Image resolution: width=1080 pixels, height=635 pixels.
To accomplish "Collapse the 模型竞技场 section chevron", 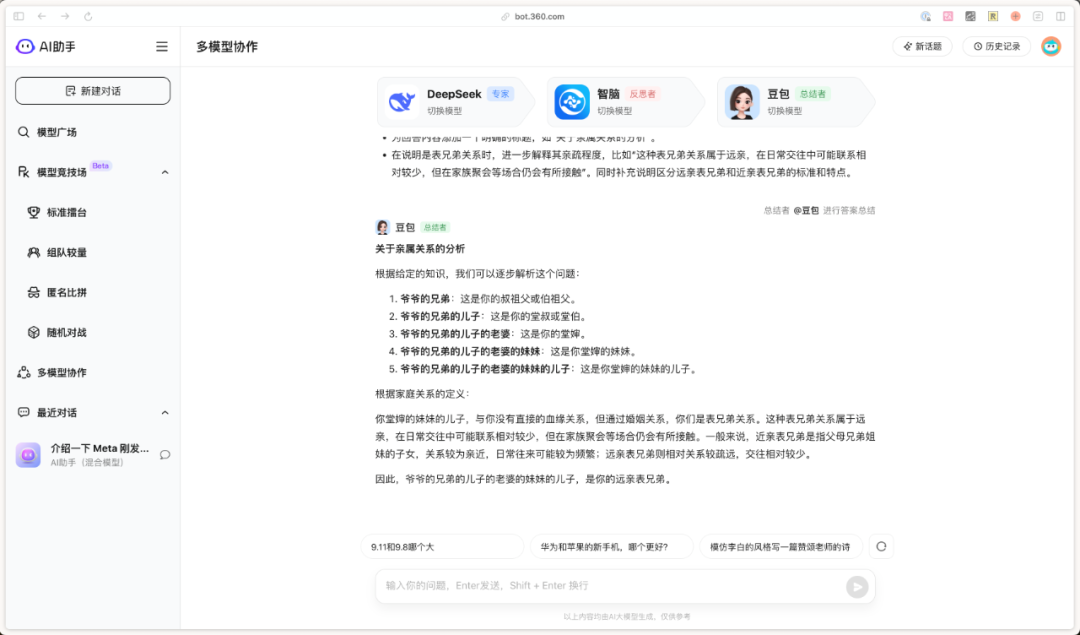I will [165, 172].
